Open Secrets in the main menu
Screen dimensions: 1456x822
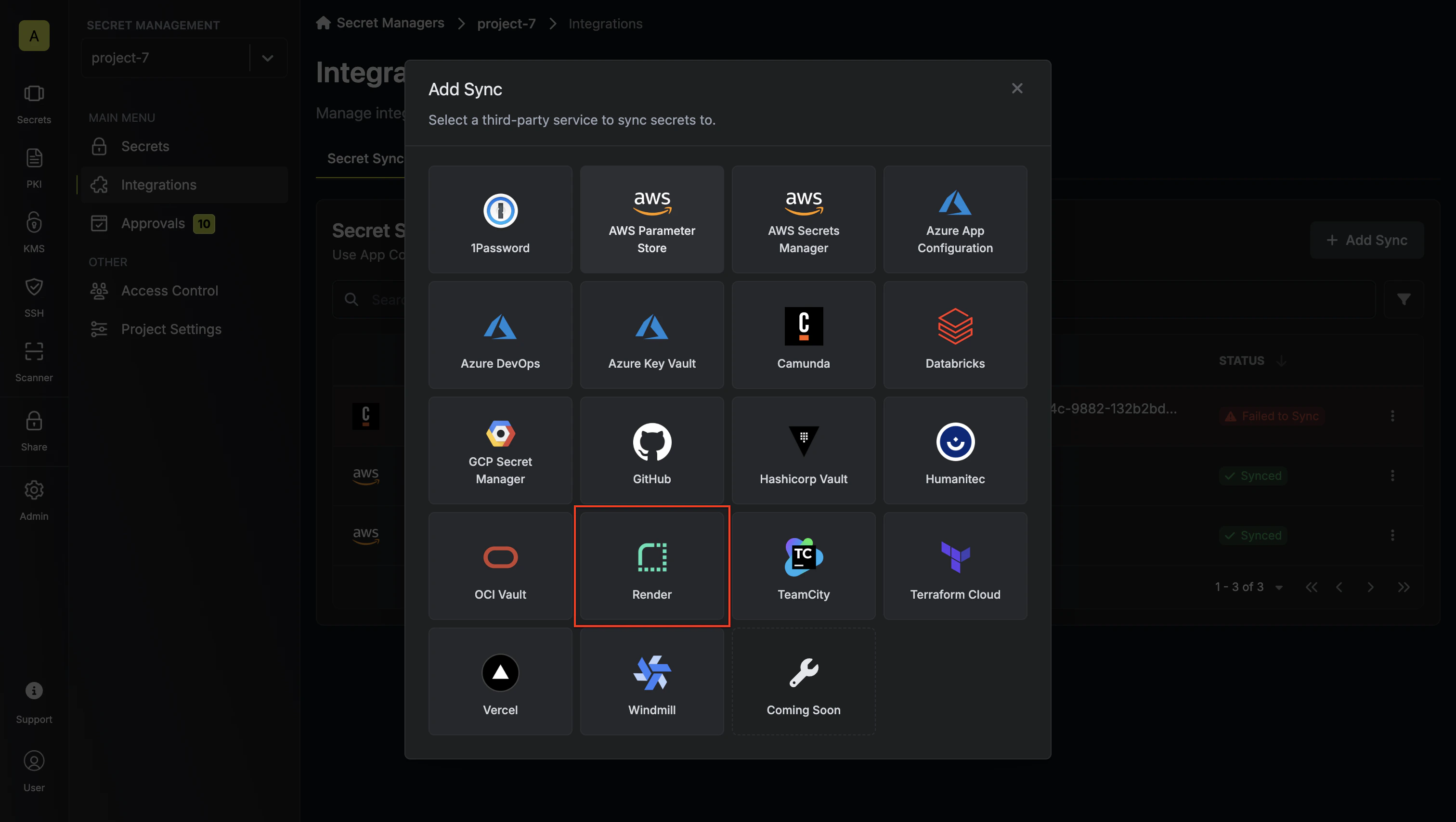click(184, 146)
